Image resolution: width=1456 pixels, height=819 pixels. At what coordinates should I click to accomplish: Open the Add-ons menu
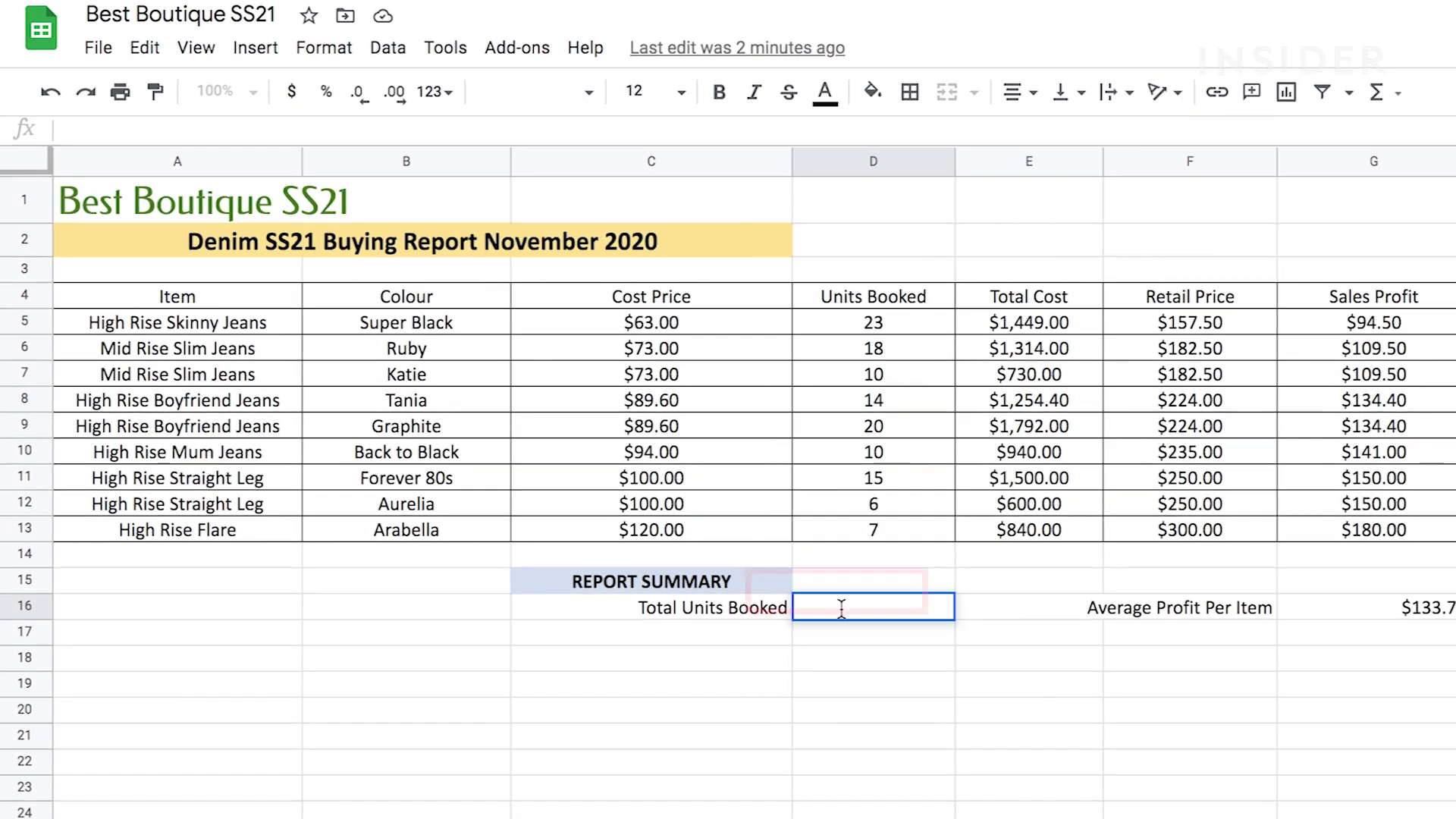tap(516, 48)
